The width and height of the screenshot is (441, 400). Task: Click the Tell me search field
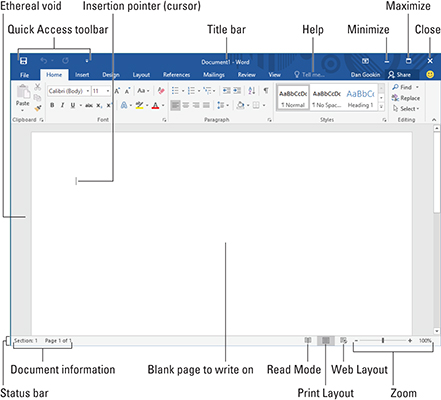coord(309,75)
